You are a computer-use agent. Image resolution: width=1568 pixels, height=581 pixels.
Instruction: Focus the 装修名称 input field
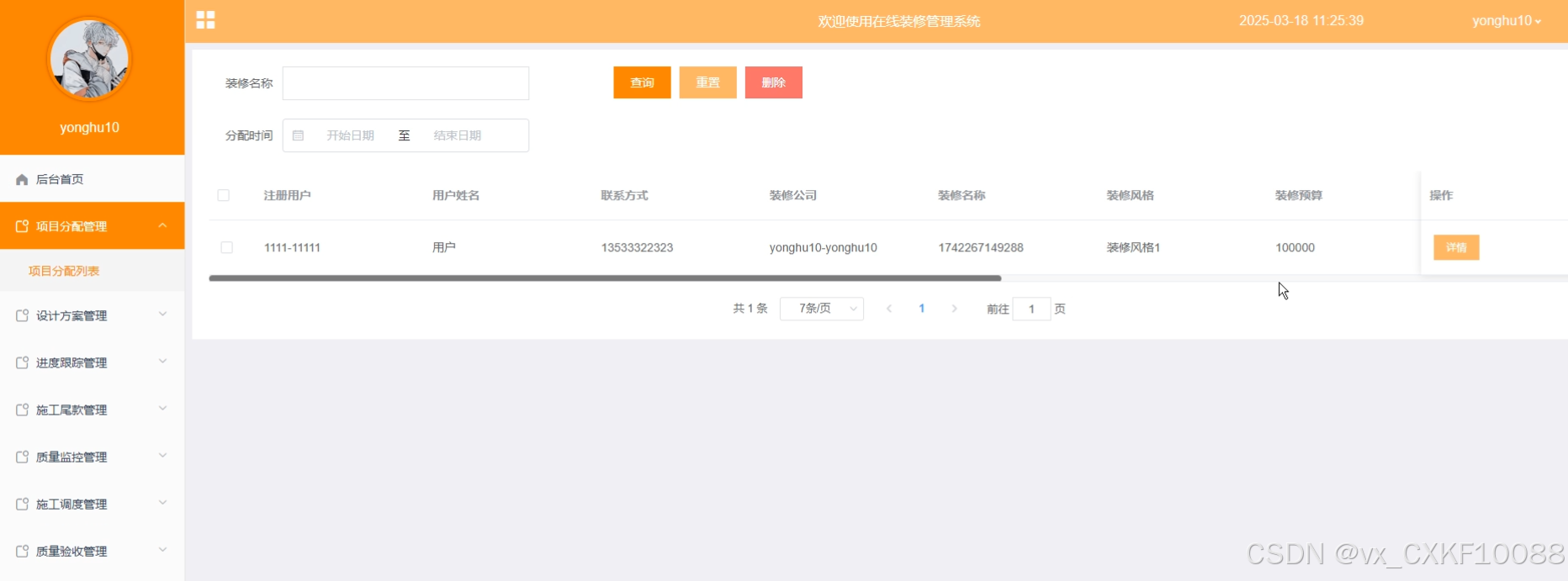click(405, 83)
